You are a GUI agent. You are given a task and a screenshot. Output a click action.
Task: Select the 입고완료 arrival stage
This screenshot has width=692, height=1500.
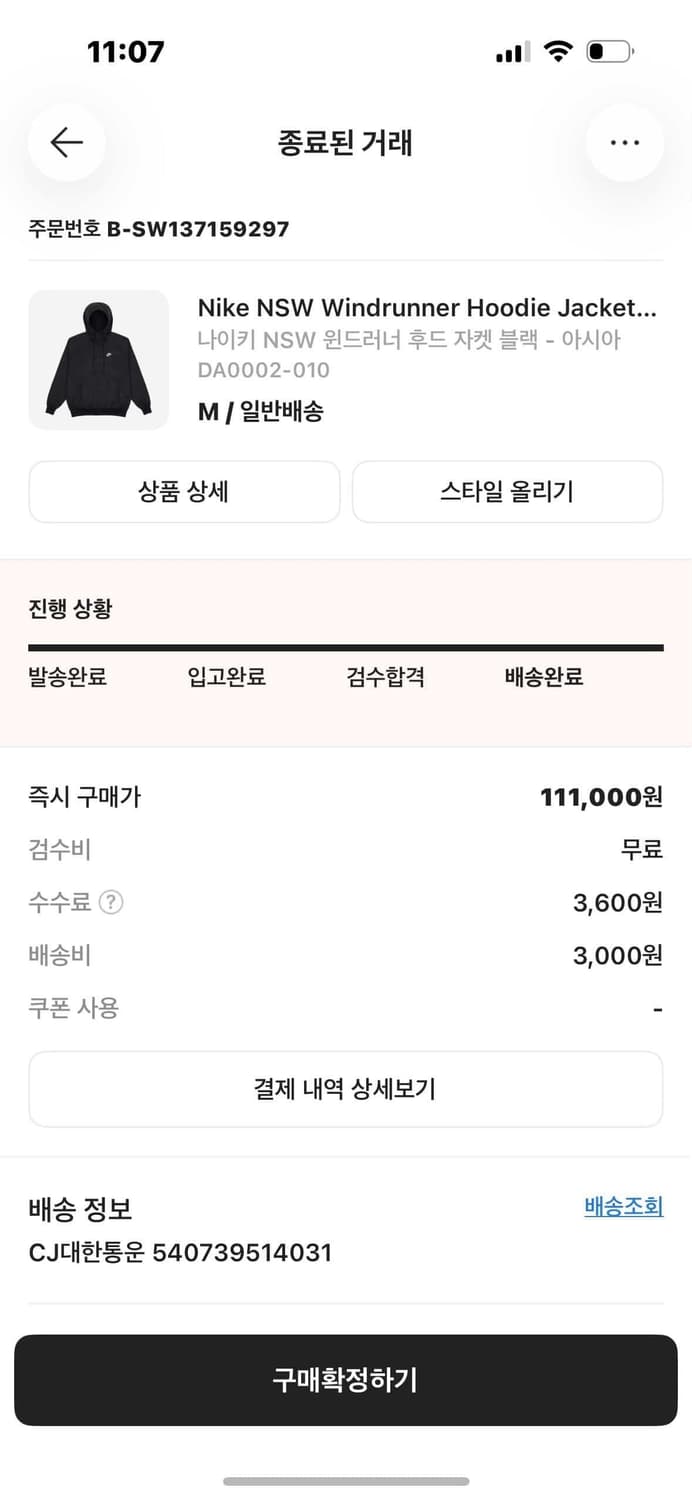coord(225,677)
